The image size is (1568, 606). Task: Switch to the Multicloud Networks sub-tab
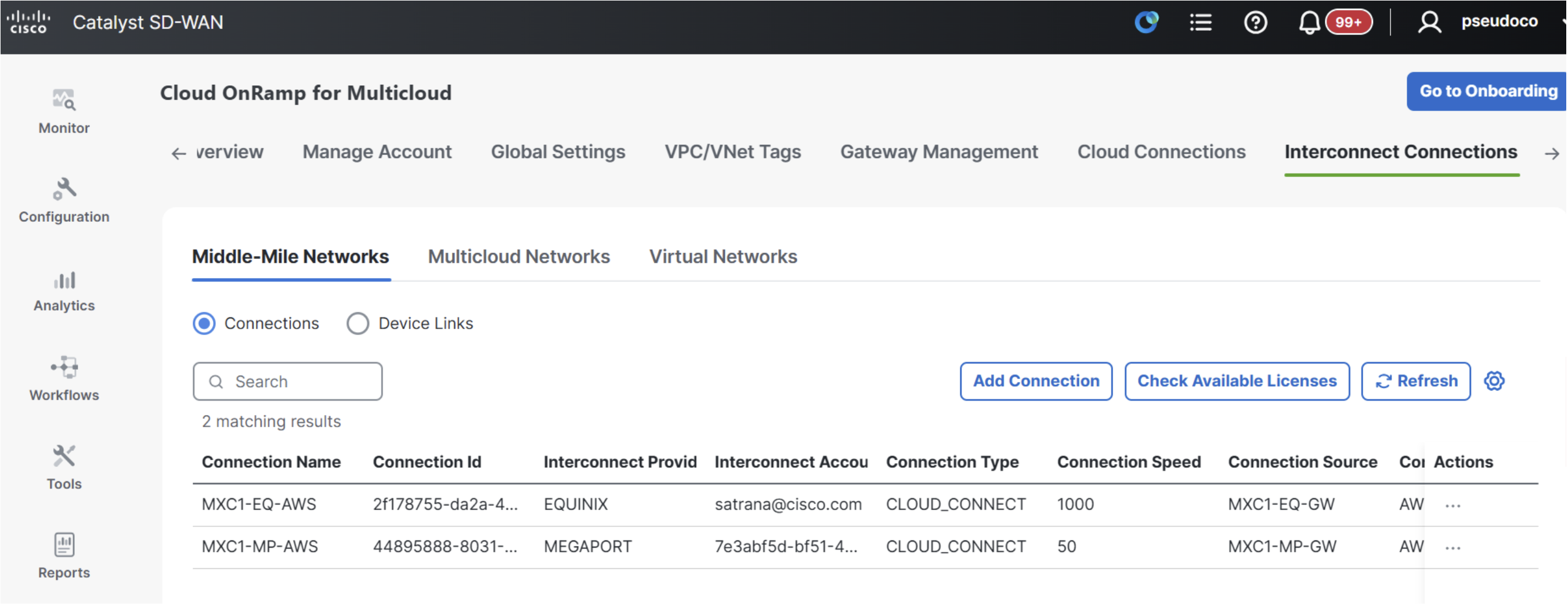519,257
